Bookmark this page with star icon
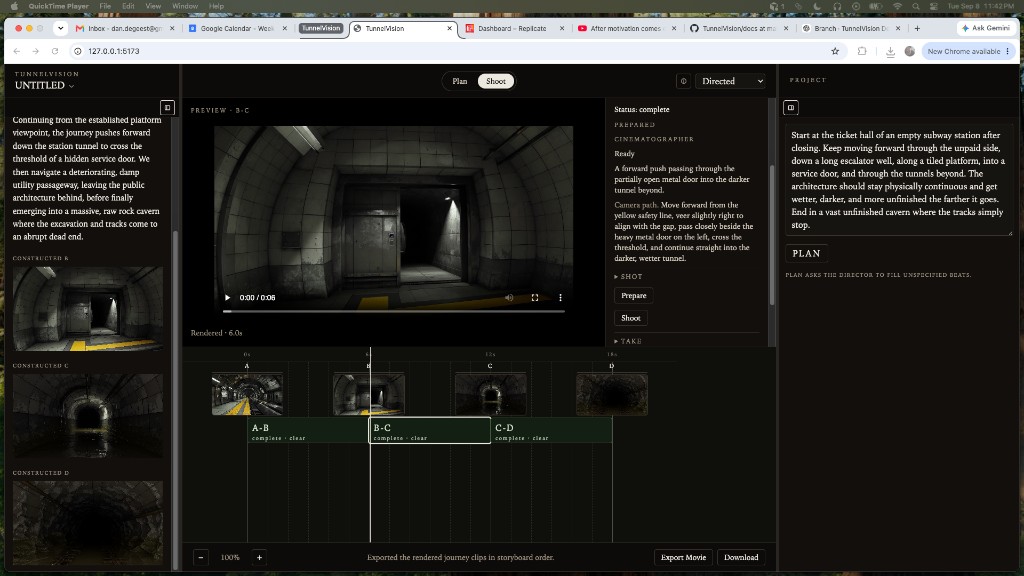The height and width of the screenshot is (576, 1024). 835,51
